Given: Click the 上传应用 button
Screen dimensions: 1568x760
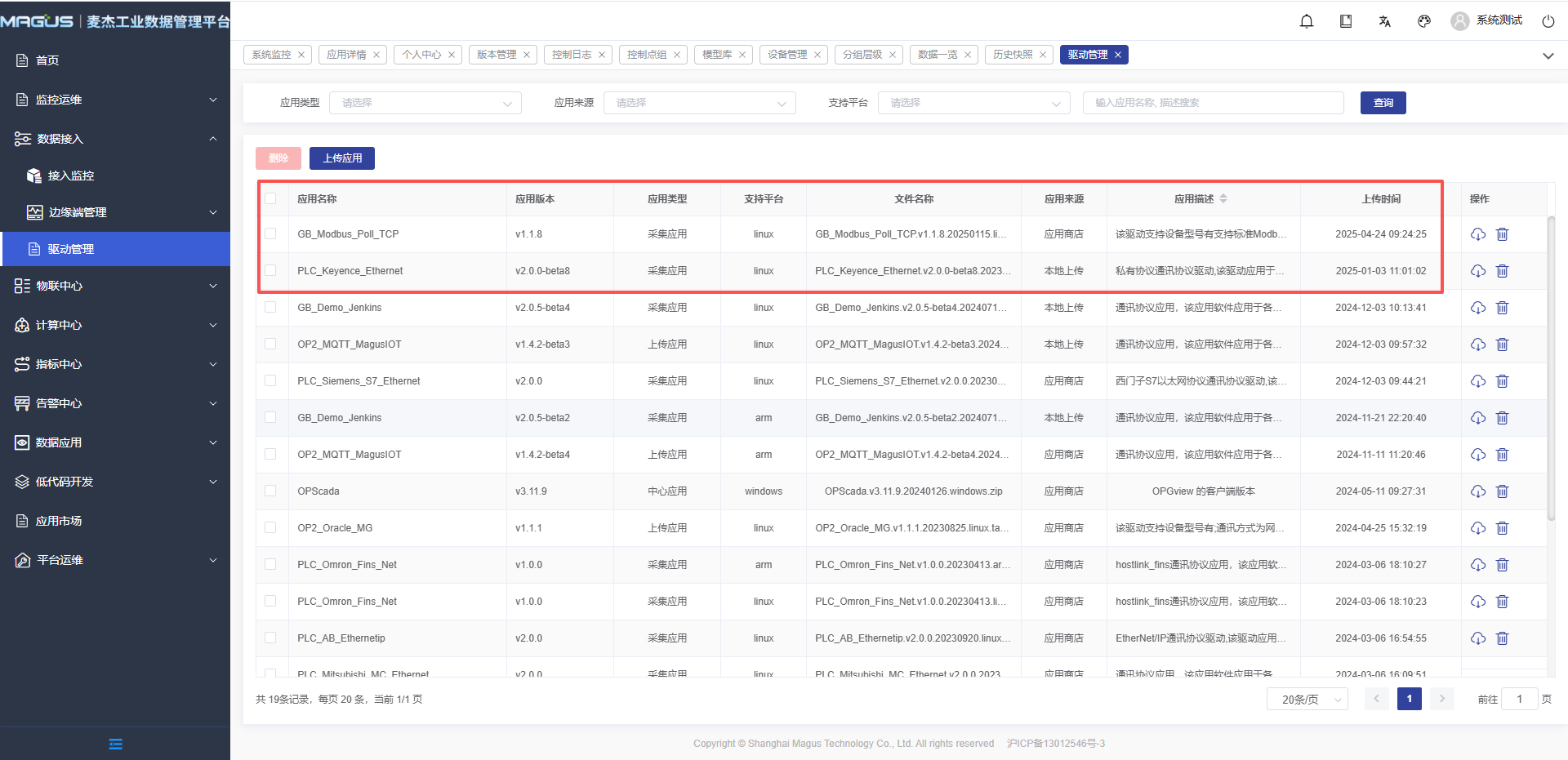Looking at the screenshot, I should (x=342, y=158).
